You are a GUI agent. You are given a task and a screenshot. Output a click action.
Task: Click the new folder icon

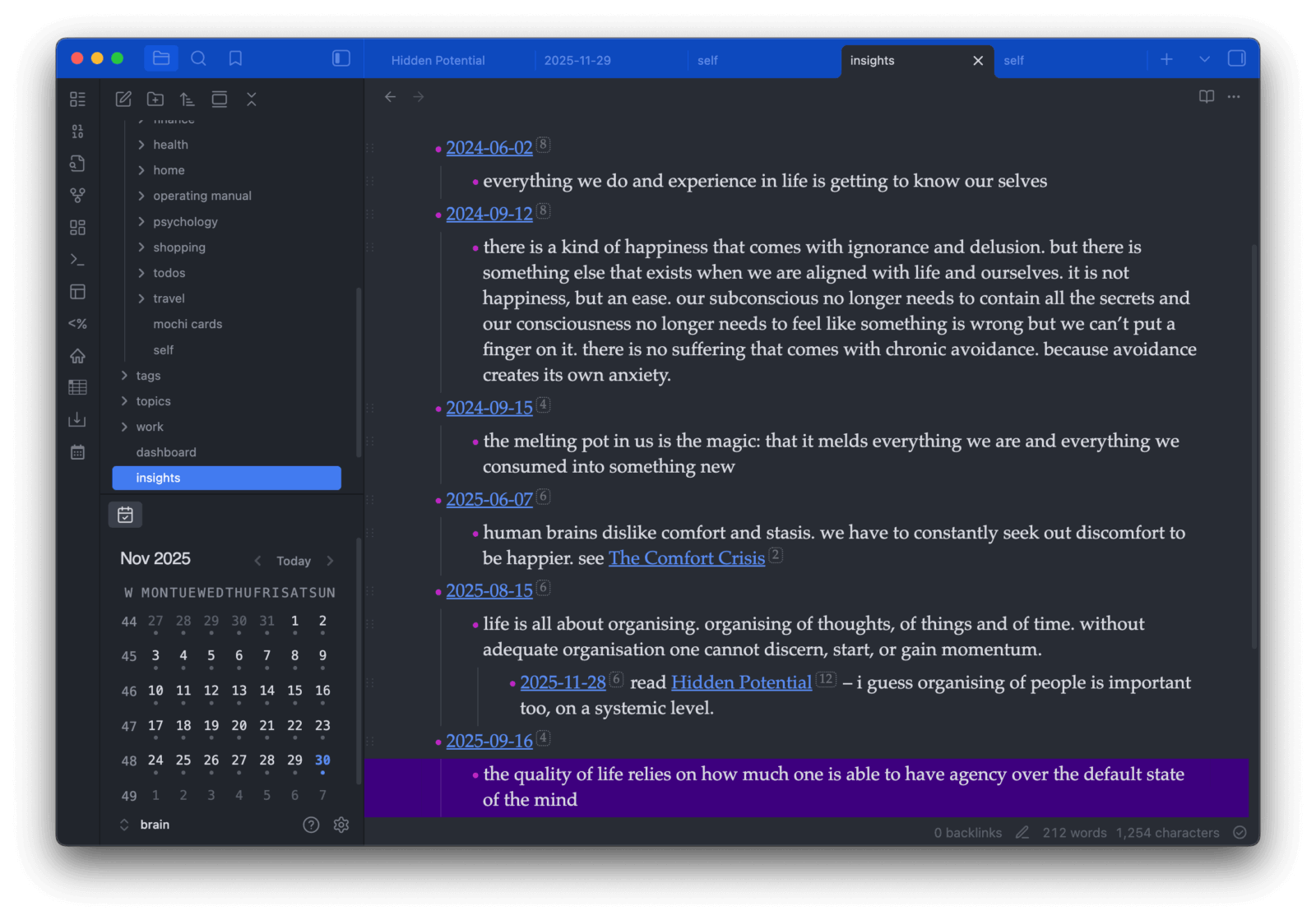click(x=155, y=99)
